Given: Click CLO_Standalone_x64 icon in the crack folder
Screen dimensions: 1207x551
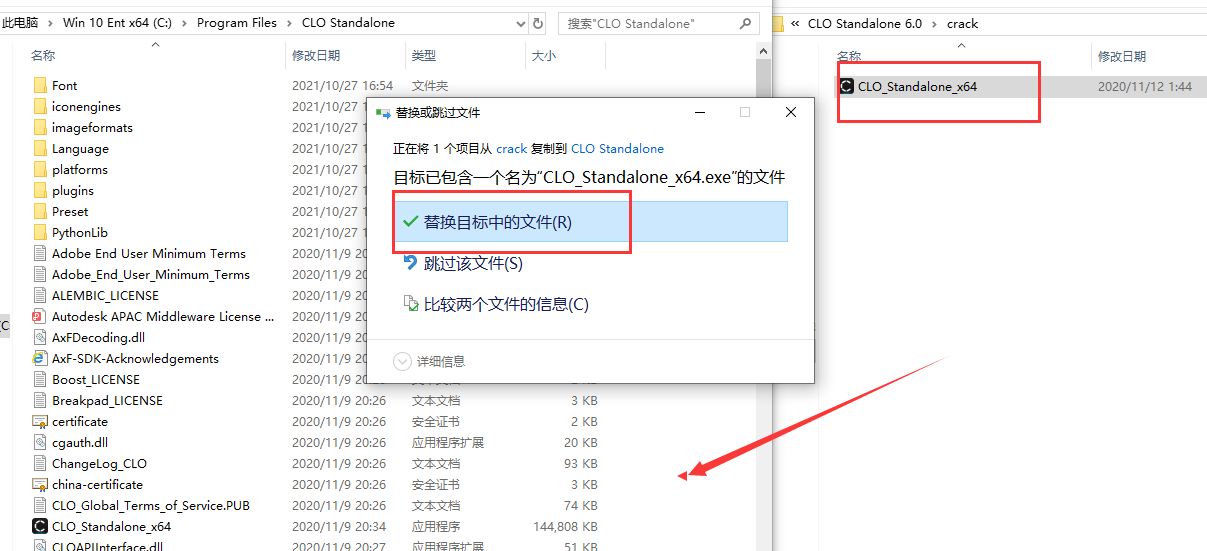Looking at the screenshot, I should pos(847,86).
